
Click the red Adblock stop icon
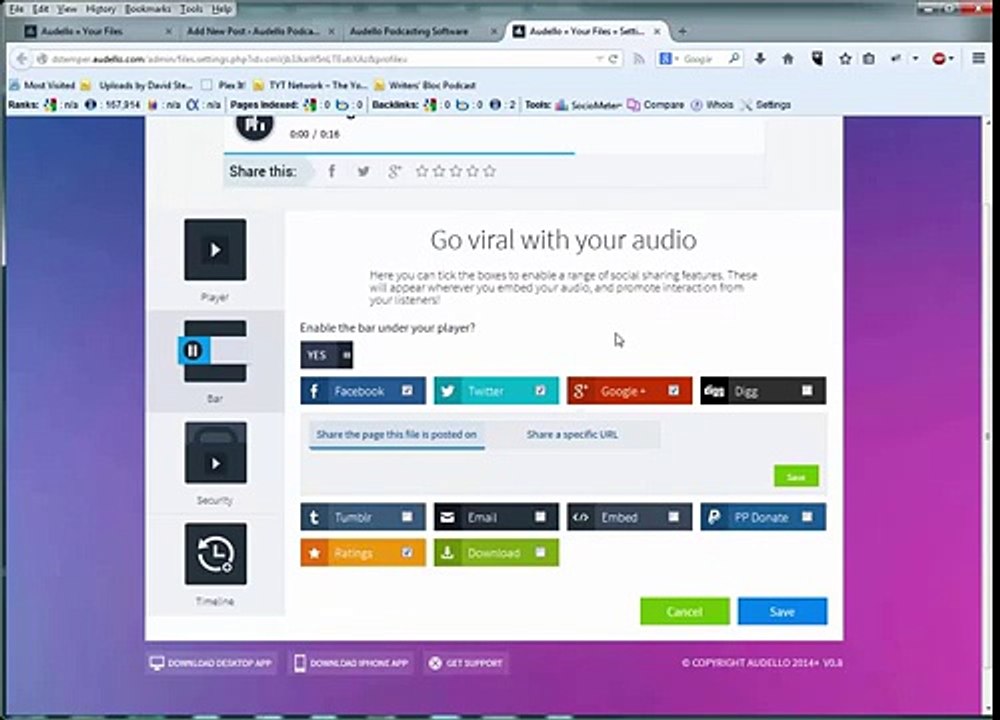point(939,59)
